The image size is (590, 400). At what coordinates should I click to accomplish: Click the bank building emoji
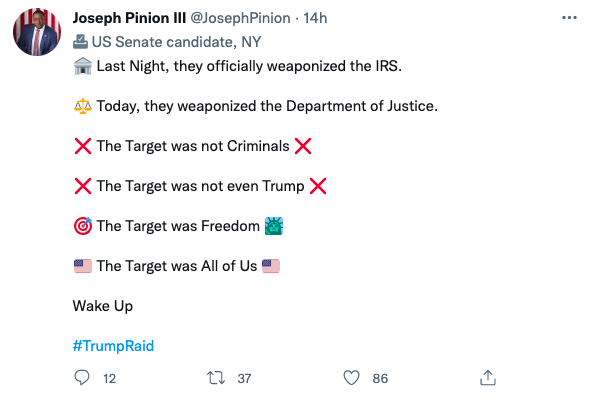coord(83,66)
